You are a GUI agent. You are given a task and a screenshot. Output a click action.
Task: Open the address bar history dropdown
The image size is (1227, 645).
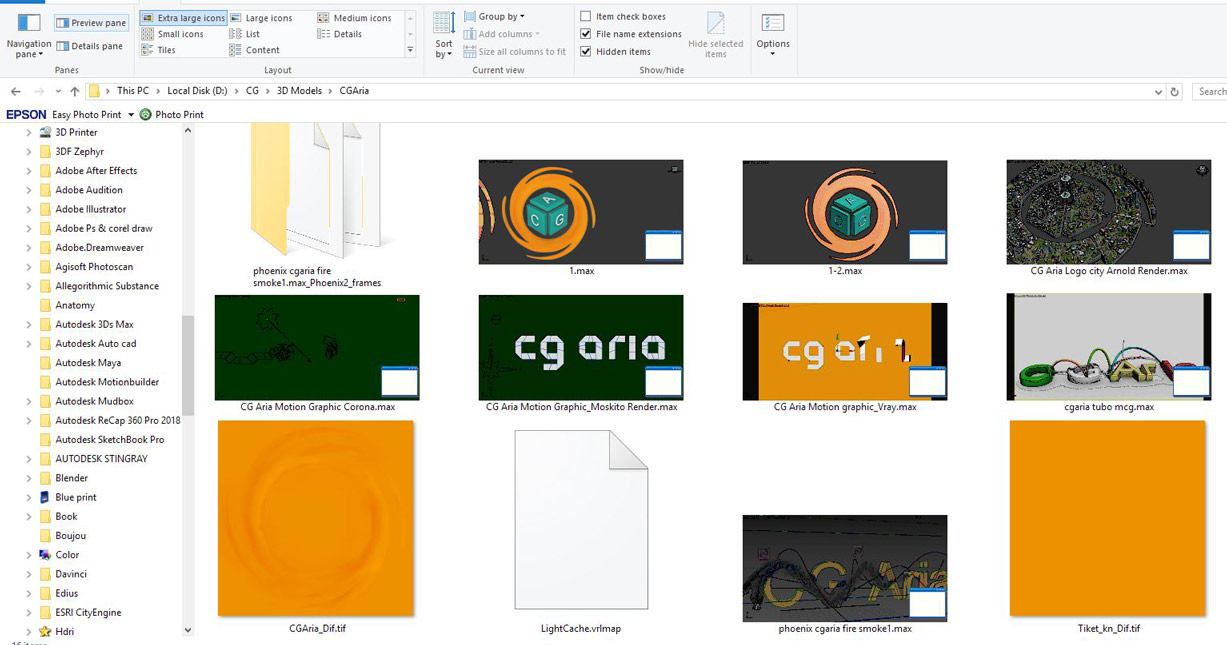tap(1158, 91)
